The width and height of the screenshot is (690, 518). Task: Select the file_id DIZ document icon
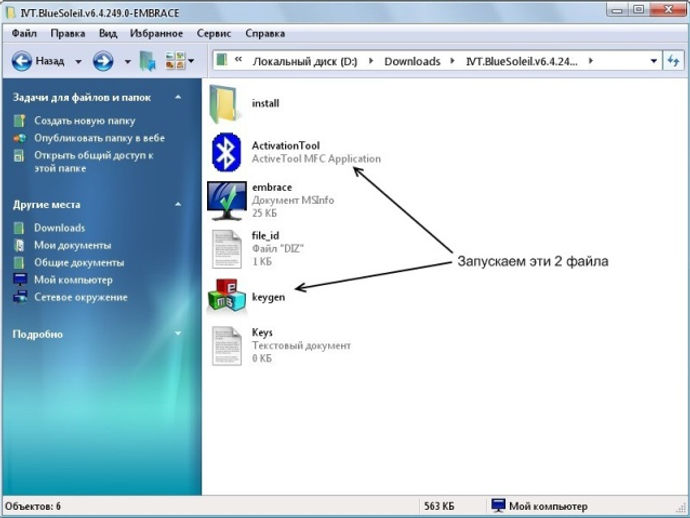pos(227,249)
